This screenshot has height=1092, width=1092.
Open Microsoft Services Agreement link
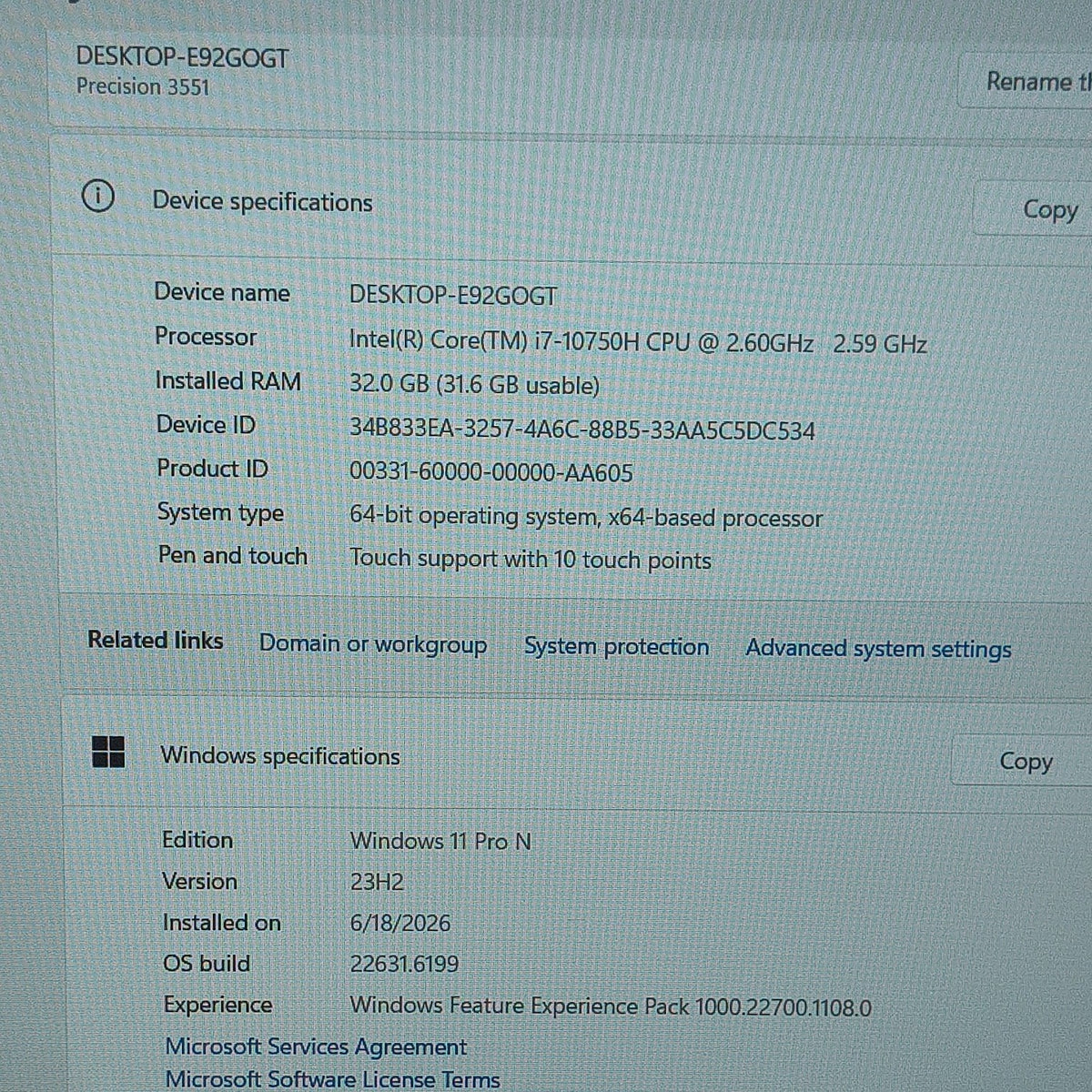tap(316, 1047)
